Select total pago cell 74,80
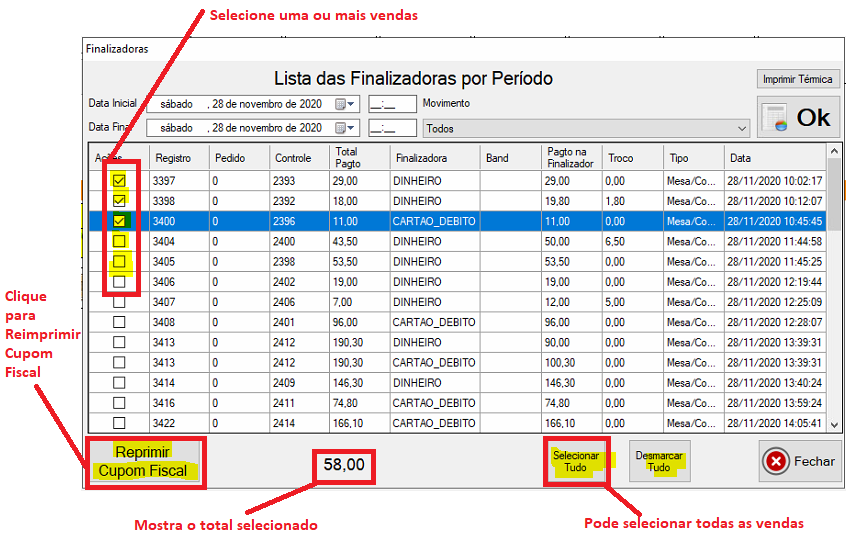The height and width of the screenshot is (536, 864). [x=359, y=403]
